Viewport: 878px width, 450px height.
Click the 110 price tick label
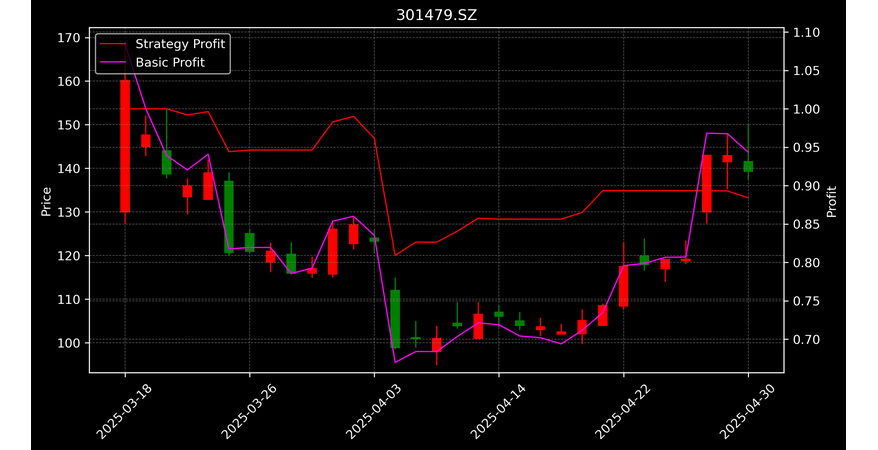(x=69, y=300)
